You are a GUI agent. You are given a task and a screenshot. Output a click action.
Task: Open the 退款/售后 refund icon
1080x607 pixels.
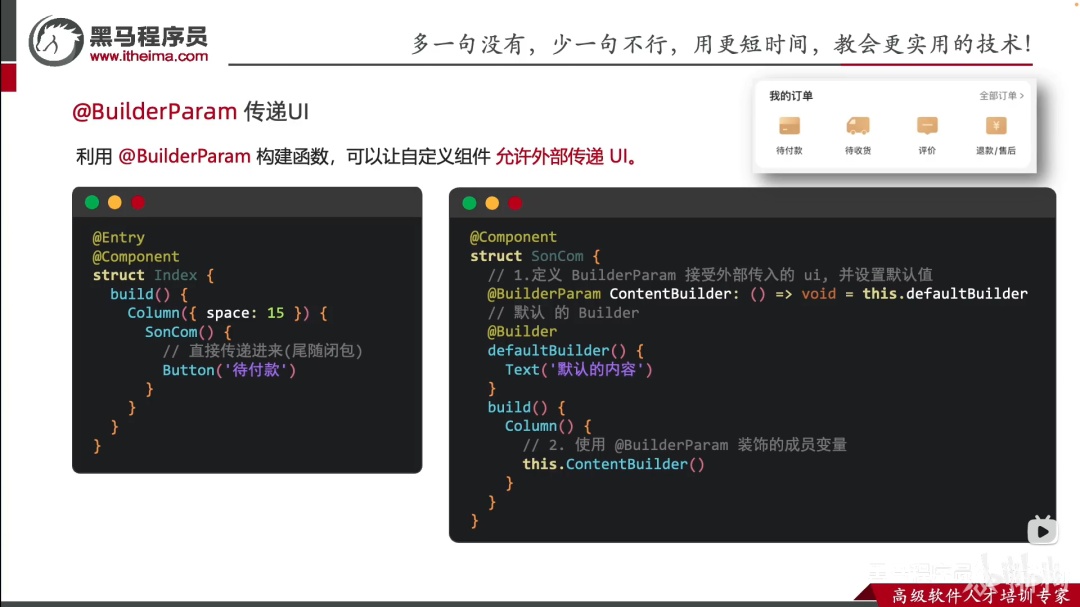pos(996,126)
